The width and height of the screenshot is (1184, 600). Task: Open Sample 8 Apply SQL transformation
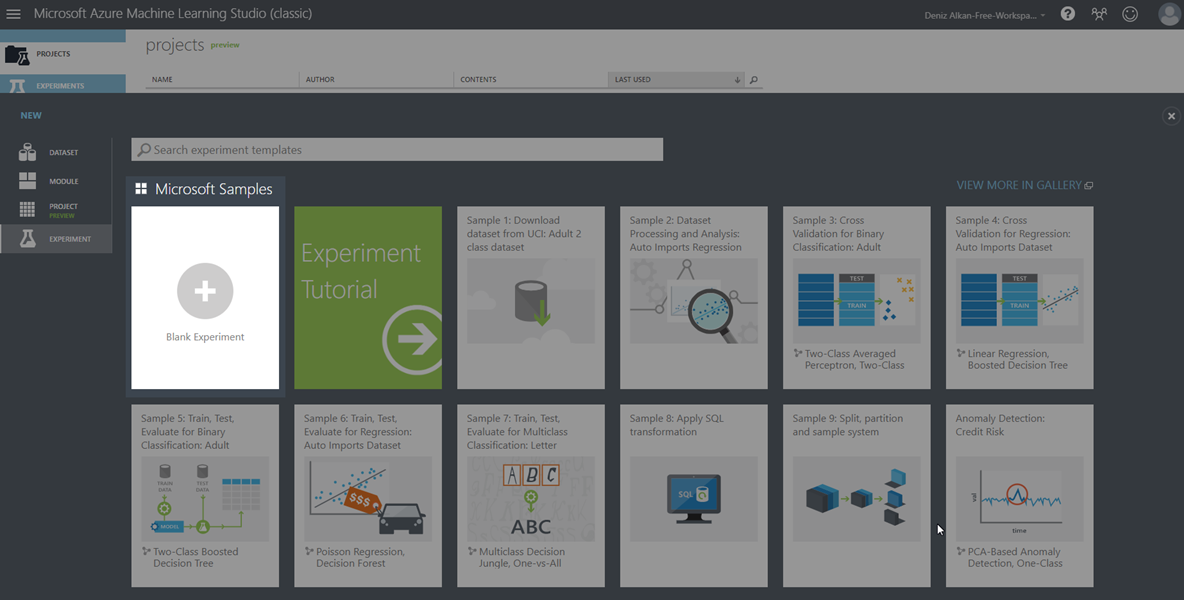[x=694, y=495]
